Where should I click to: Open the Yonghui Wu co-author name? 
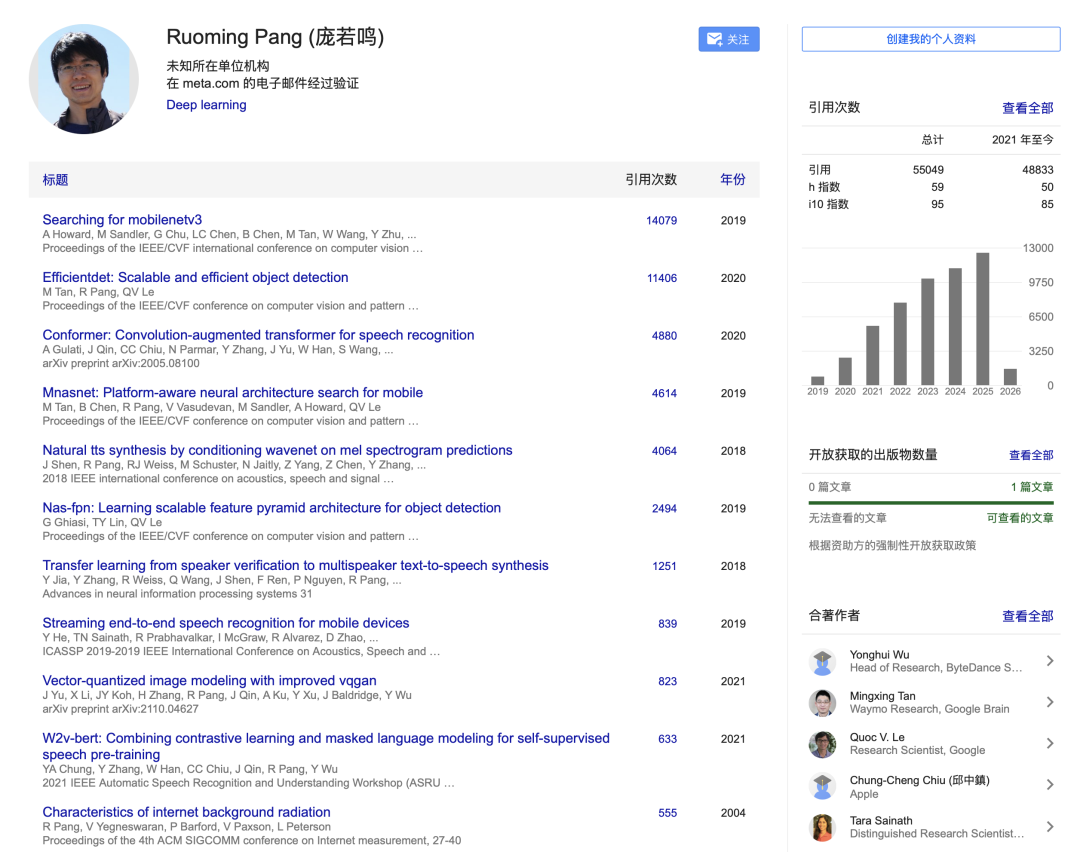pyautogui.click(x=880, y=654)
